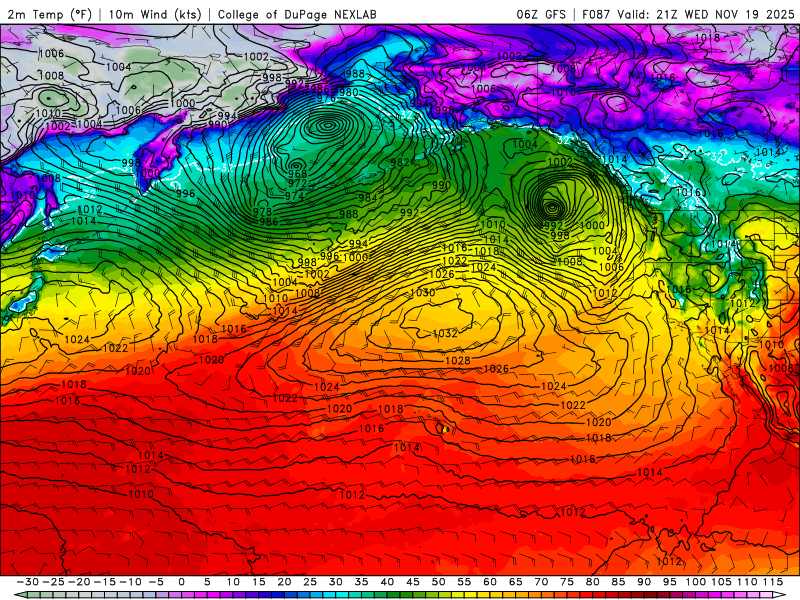This screenshot has height=600, width=800.
Task: Click the 976 isobar label
Action: pos(326,98)
